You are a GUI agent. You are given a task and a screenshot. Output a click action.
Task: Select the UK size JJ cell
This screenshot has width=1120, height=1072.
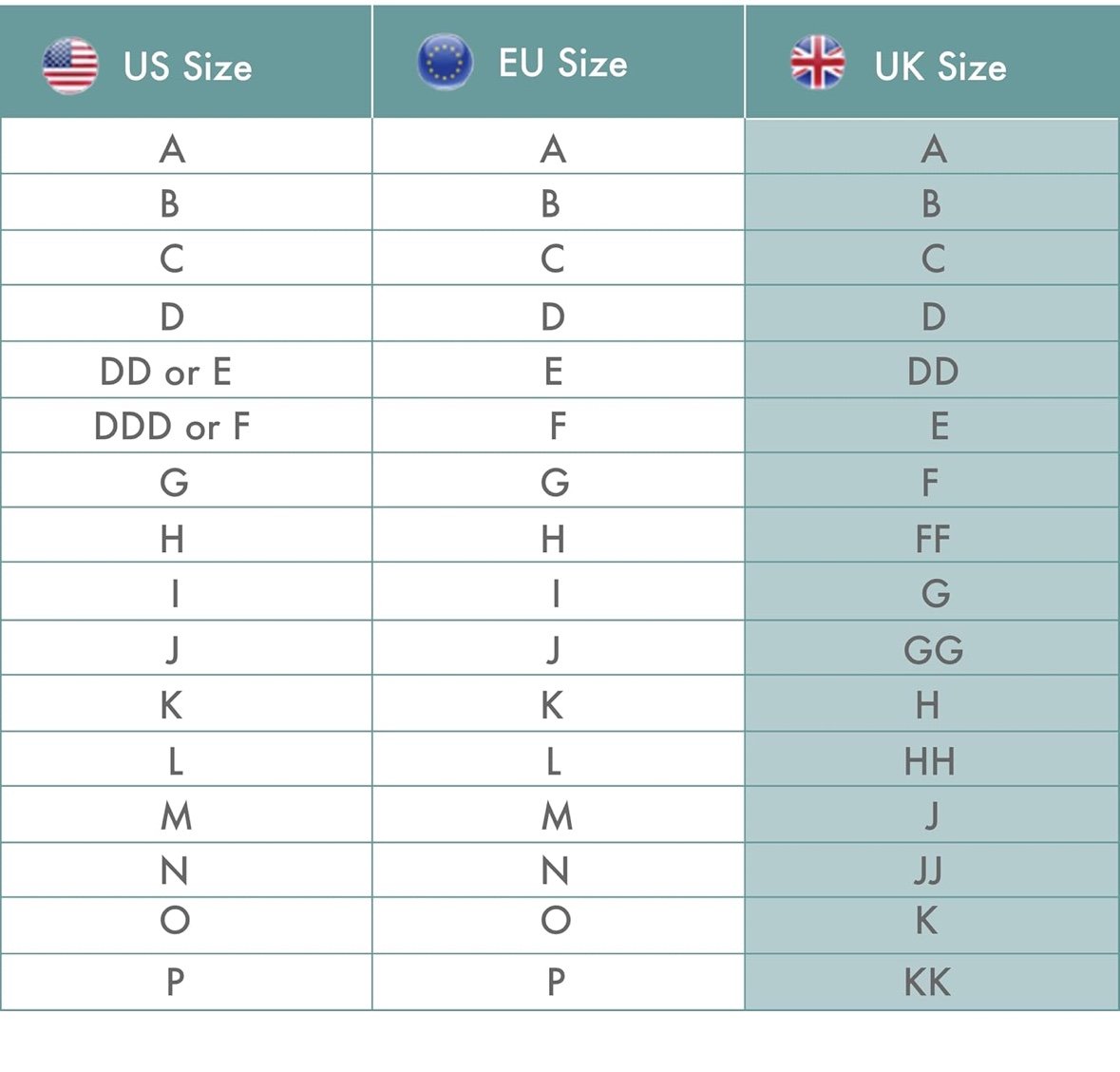coord(931,870)
